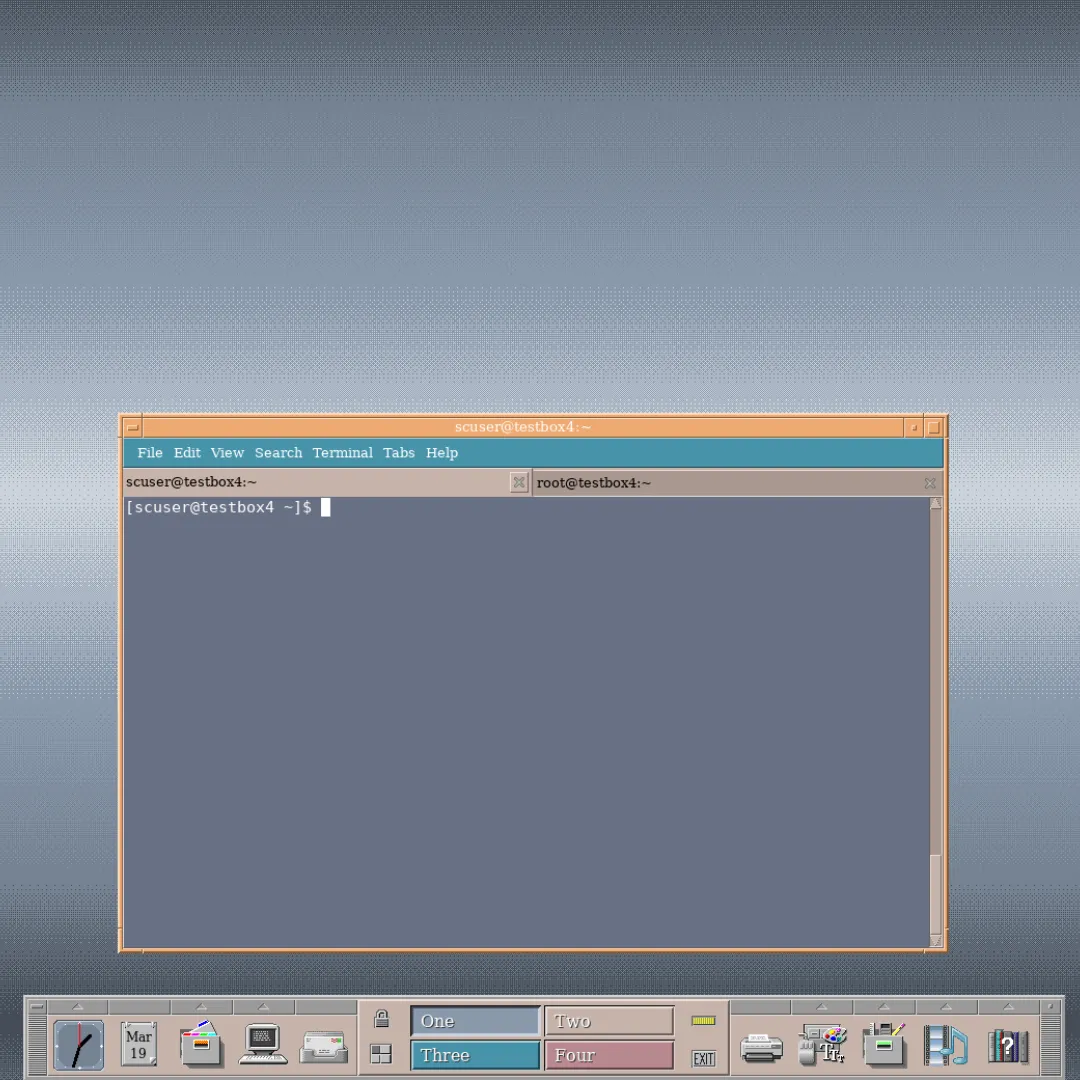Lock the screen with the padlock icon
This screenshot has width=1080, height=1080.
381,1018
